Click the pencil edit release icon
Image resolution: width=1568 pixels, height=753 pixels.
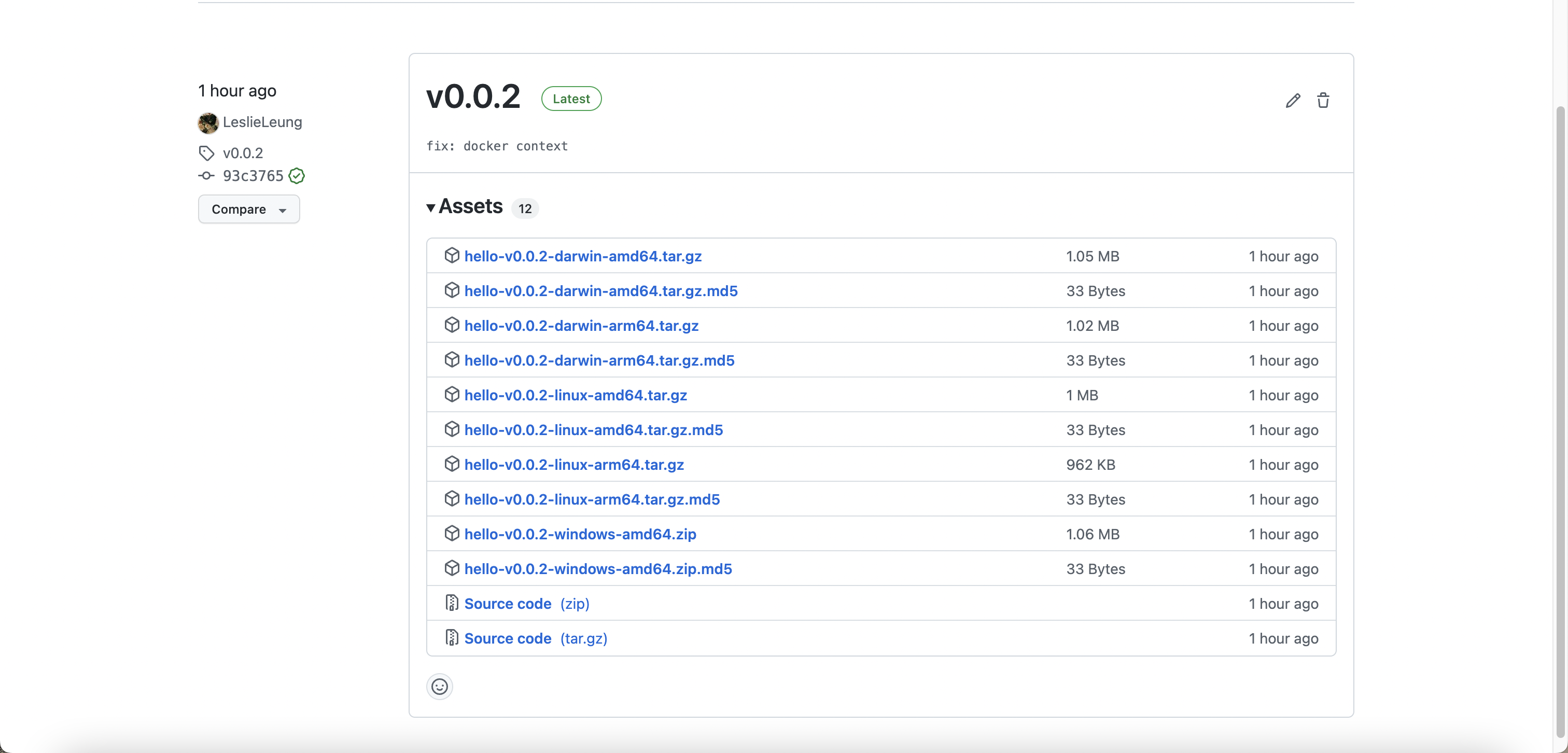[x=1293, y=101]
